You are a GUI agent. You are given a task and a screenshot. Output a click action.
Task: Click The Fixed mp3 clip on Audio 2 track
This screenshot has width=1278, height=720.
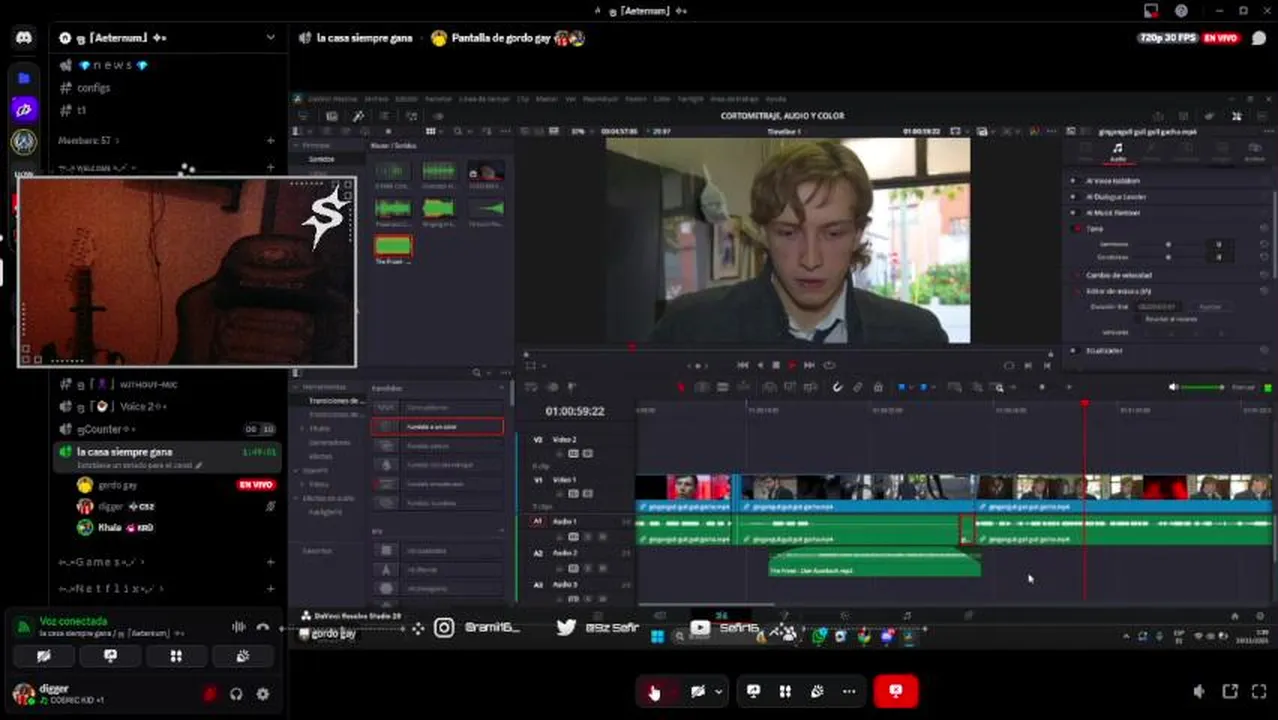pos(874,565)
